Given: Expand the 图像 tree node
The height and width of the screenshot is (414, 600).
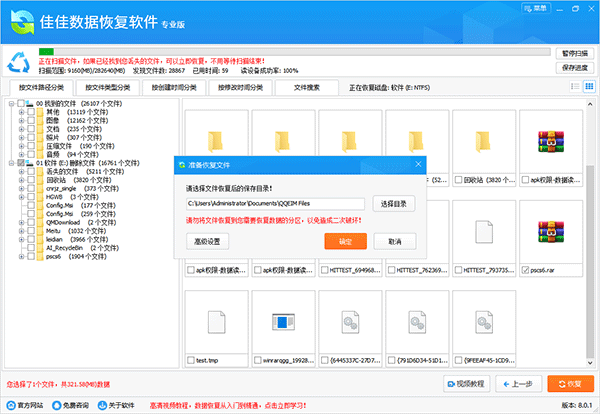Looking at the screenshot, I should point(21,121).
